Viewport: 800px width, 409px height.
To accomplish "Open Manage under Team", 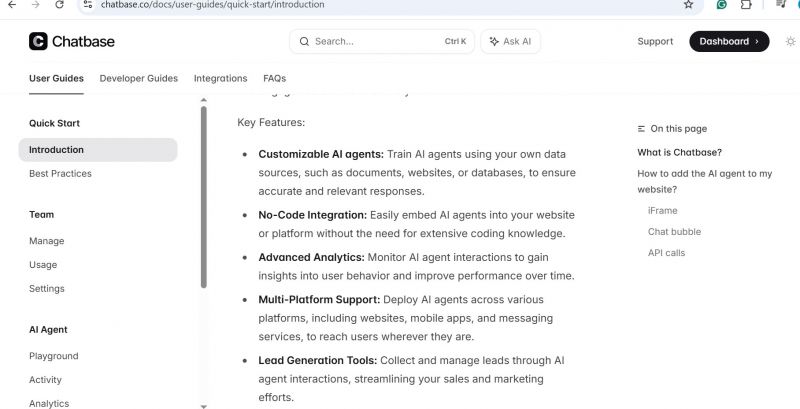I will tap(46, 241).
